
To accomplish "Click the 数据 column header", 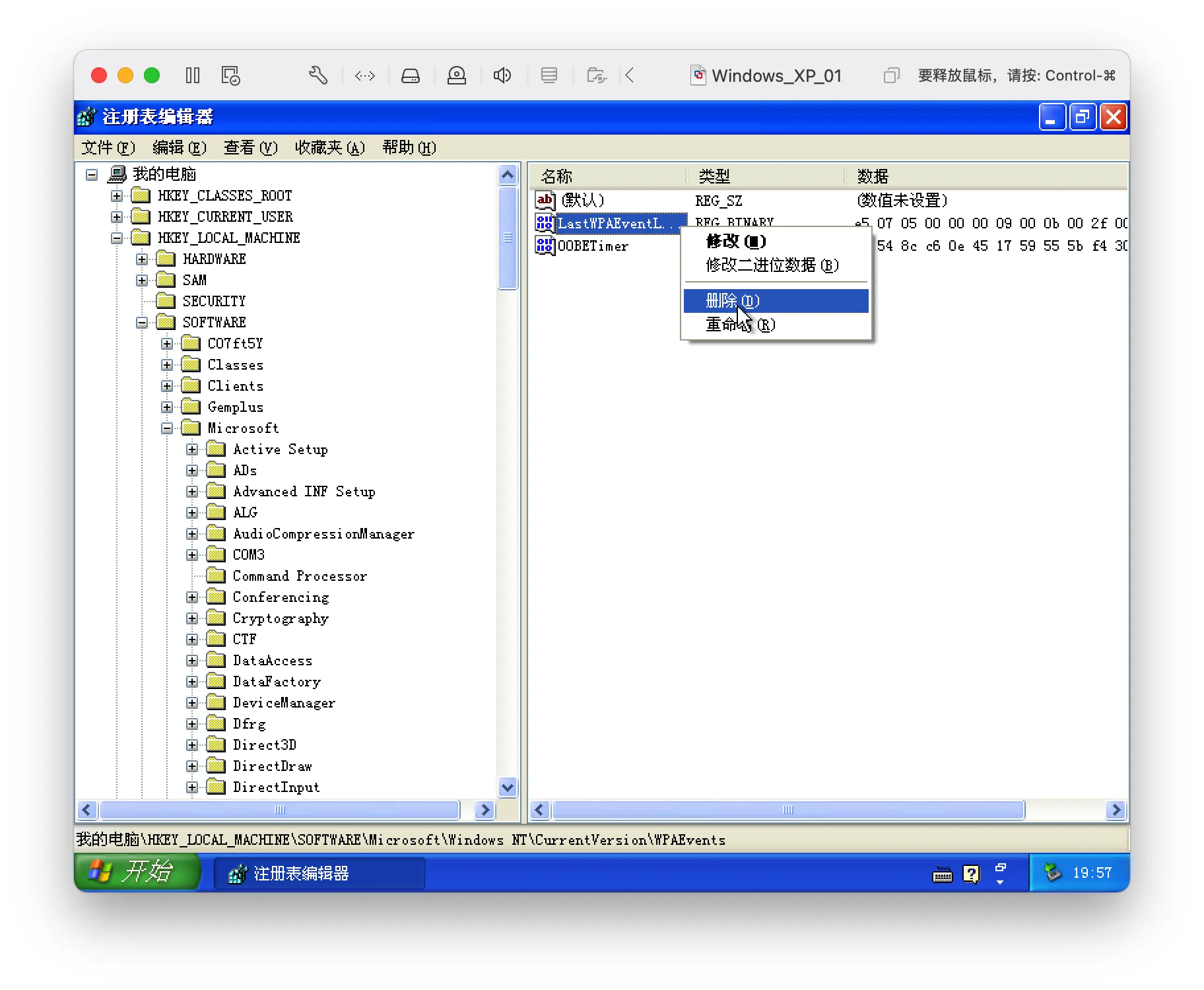I will coord(987,176).
